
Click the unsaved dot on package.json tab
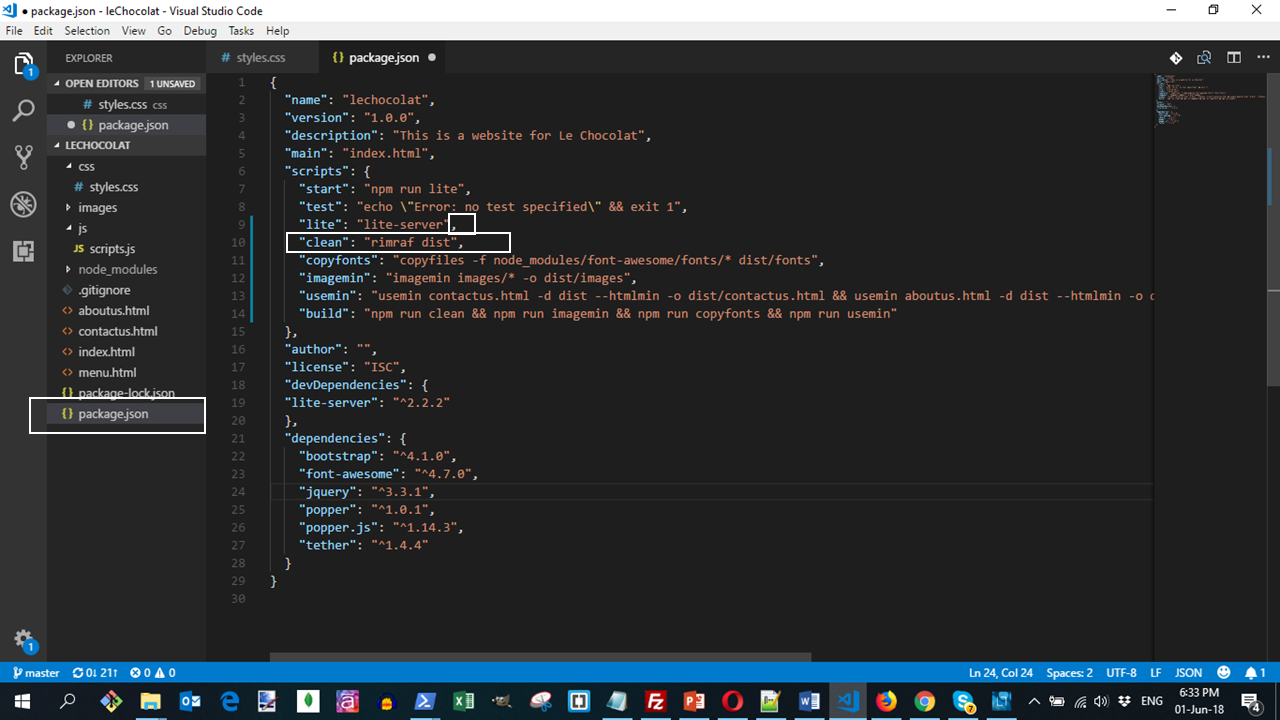tap(432, 58)
